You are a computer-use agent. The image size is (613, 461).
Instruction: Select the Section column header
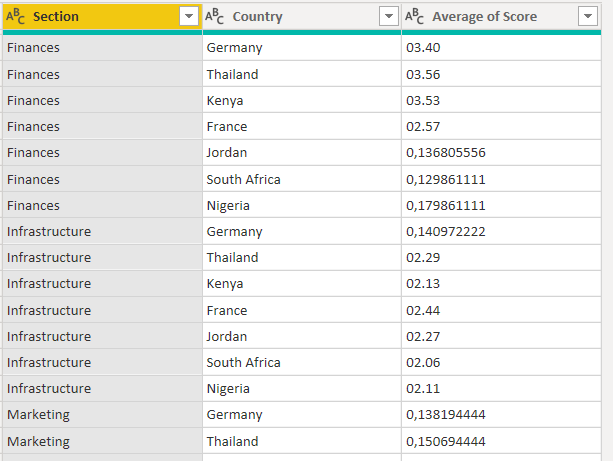(x=102, y=16)
